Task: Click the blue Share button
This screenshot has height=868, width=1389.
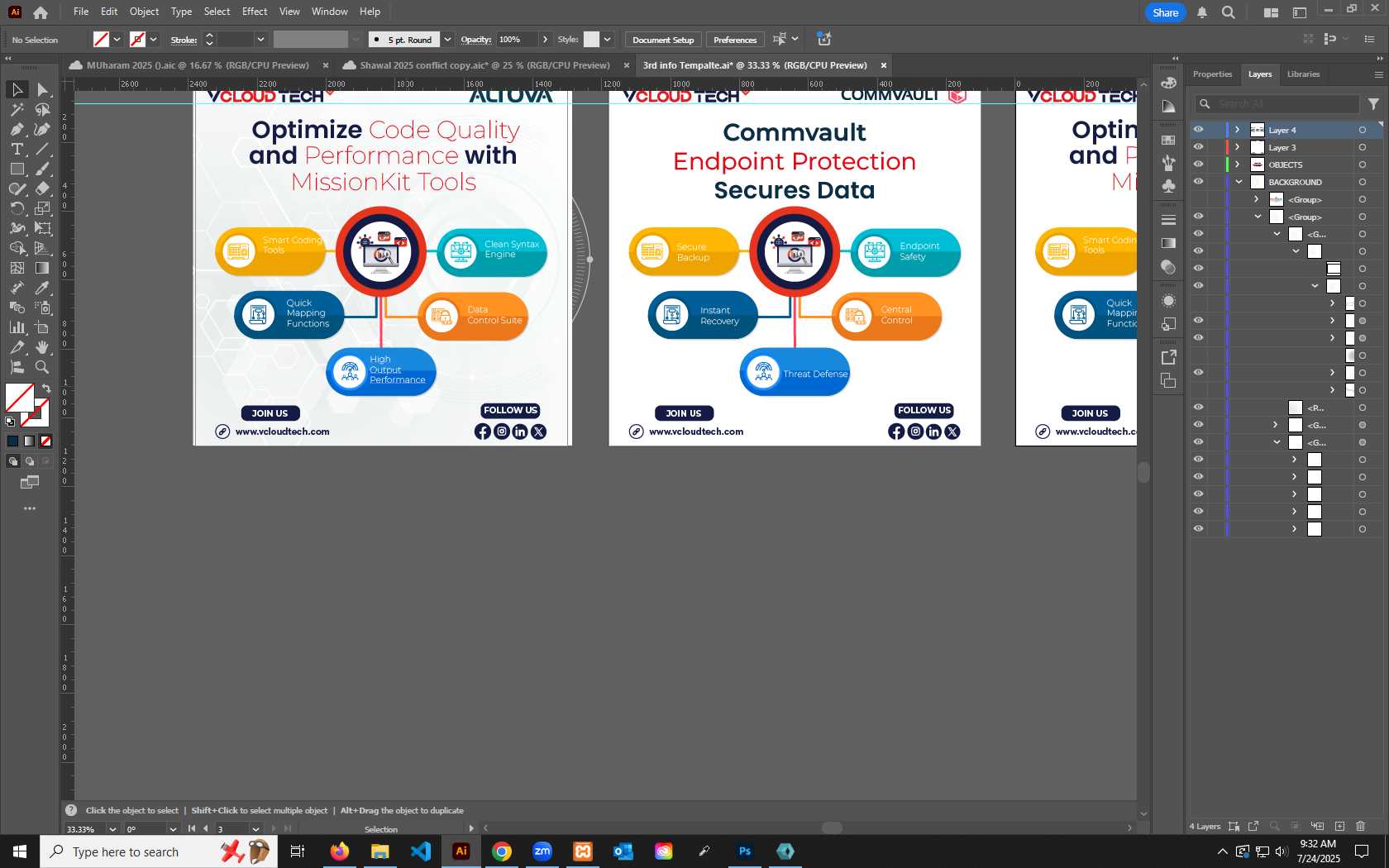Action: click(1165, 12)
